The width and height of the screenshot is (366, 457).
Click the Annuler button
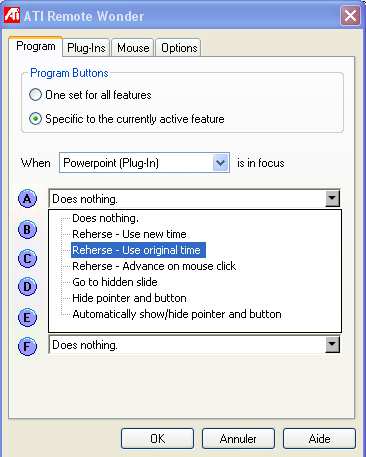tap(238, 439)
